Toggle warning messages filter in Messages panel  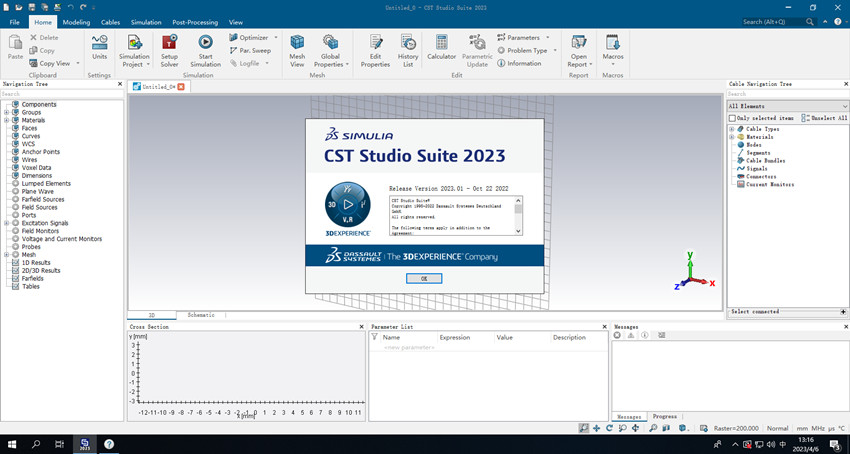(x=631, y=335)
